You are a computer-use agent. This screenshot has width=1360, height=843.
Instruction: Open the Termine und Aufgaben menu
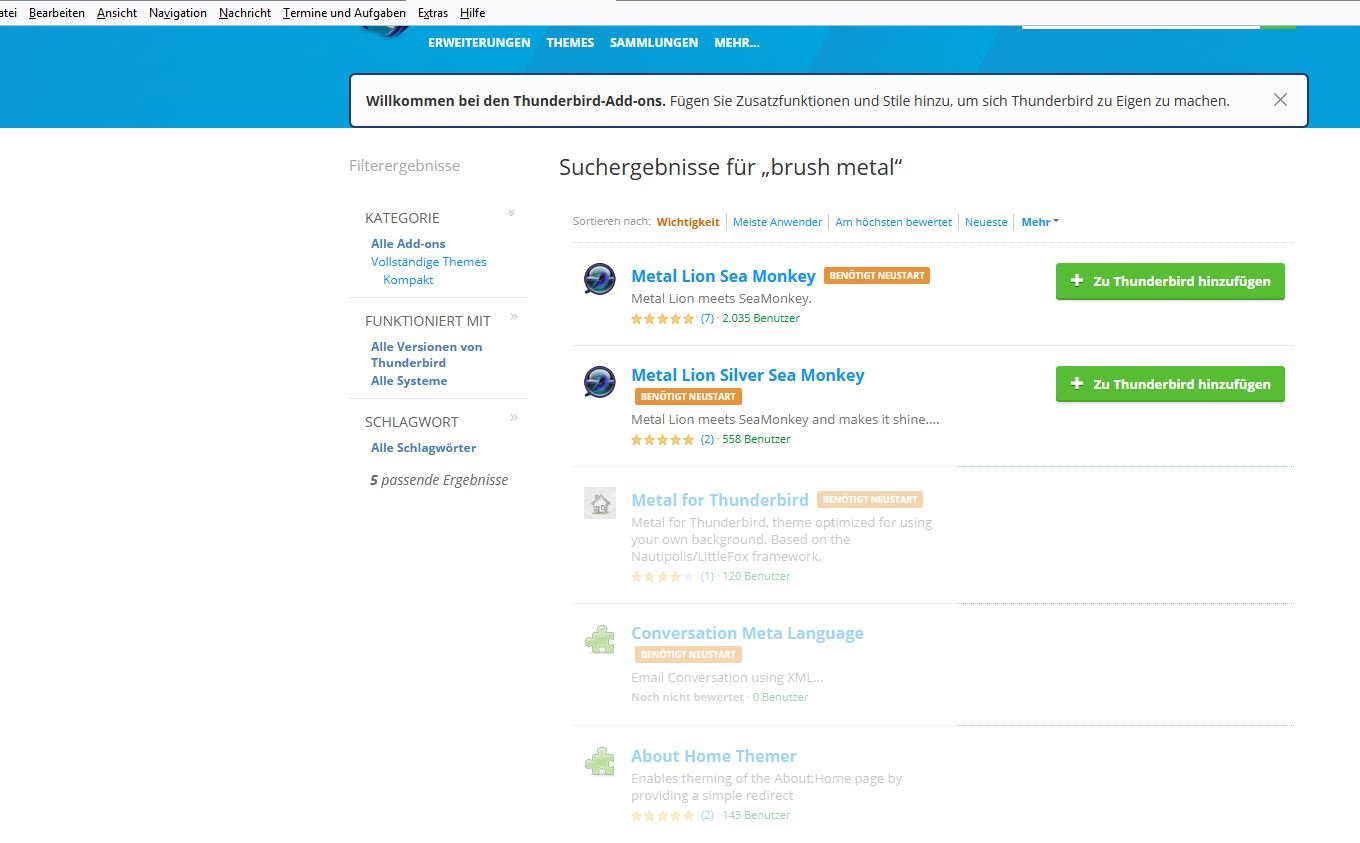pos(344,13)
